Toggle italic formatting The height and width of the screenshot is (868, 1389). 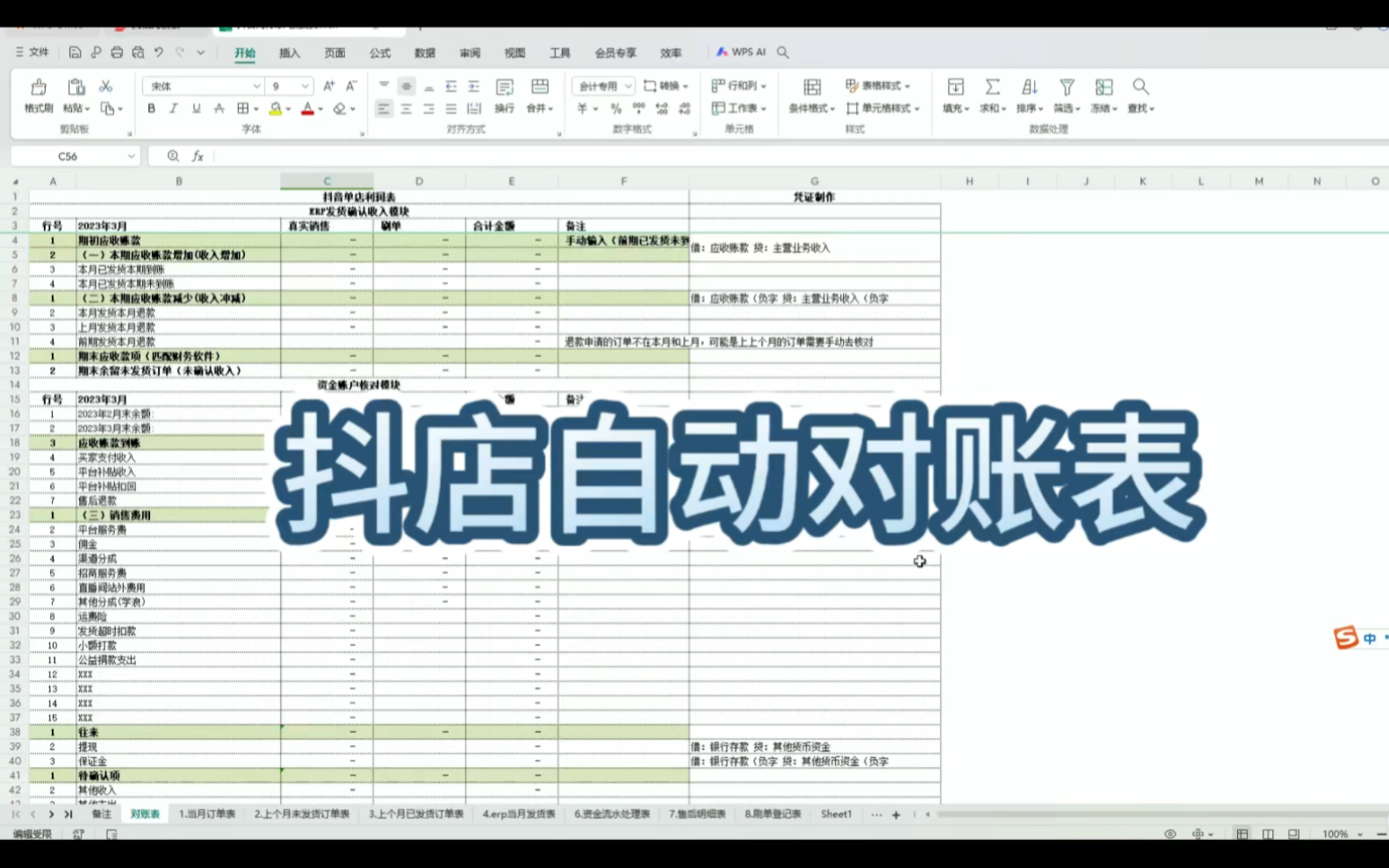173,109
